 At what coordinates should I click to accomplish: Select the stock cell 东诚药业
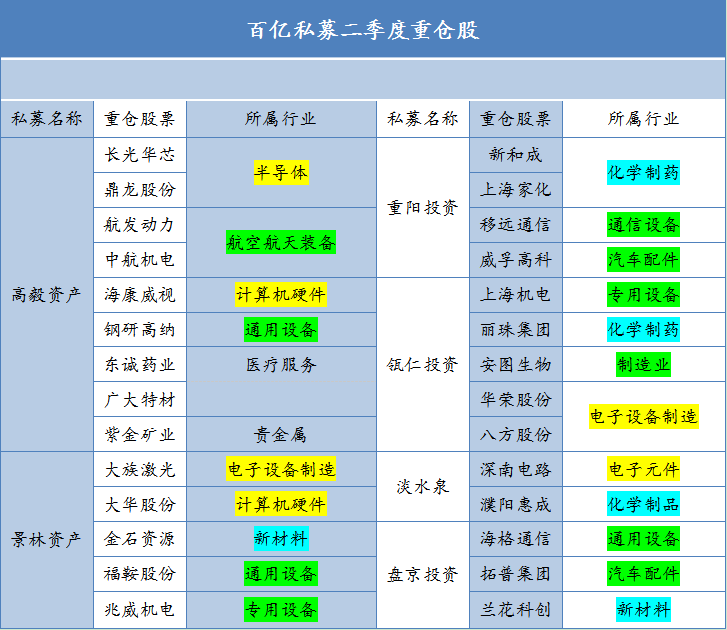140,364
